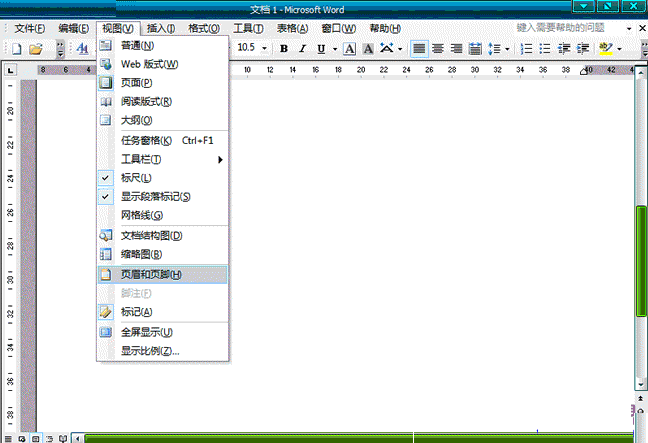Toggle bold formatting
This screenshot has height=443, width=648.
point(284,49)
